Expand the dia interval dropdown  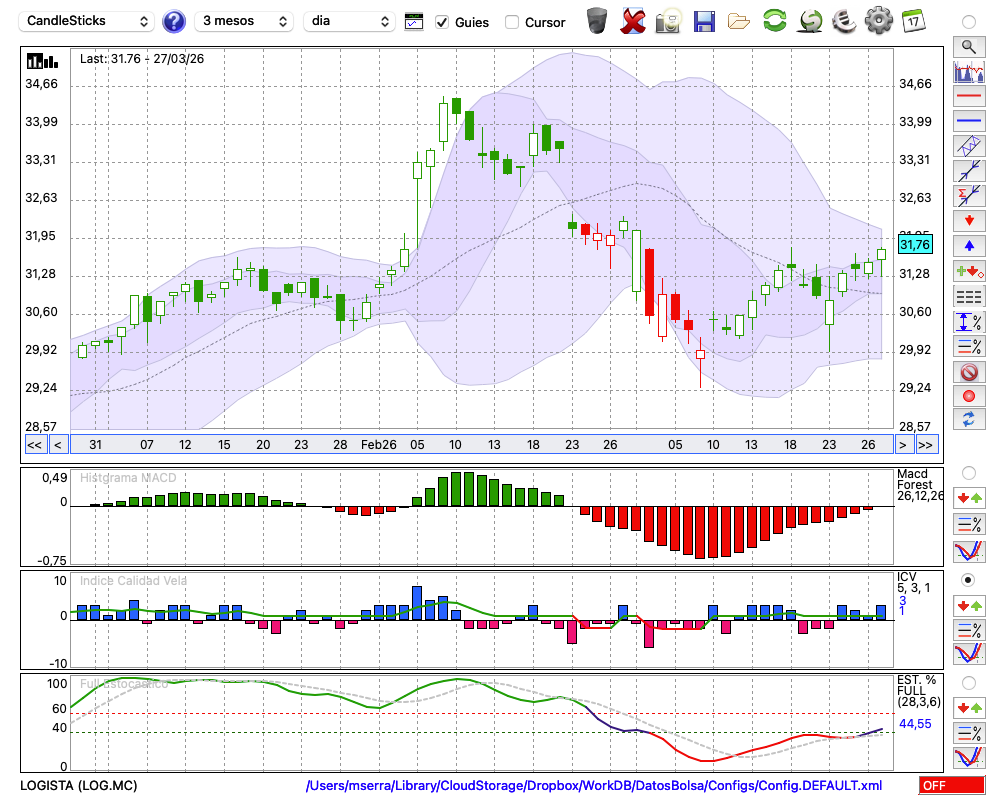[349, 21]
